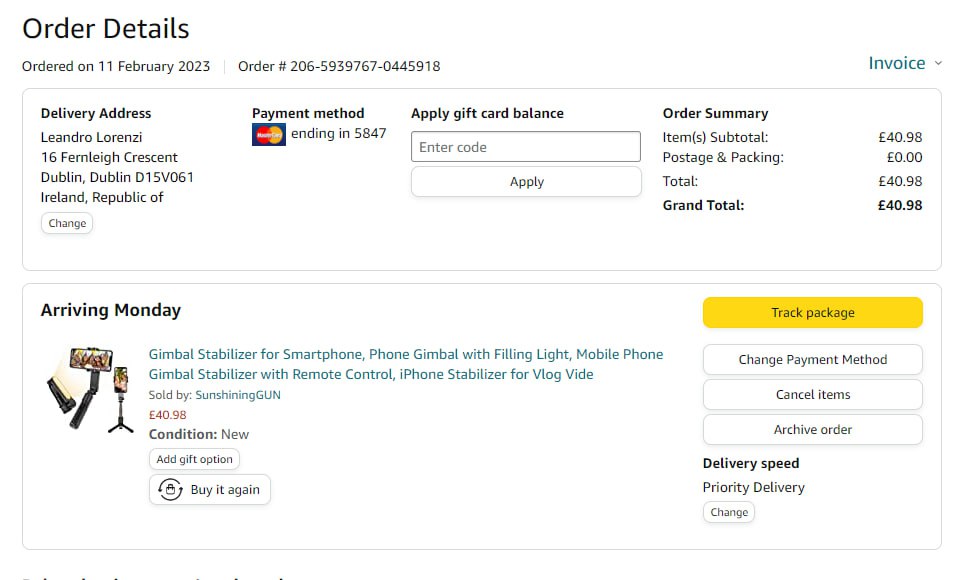Change the delivery address

click(67, 223)
